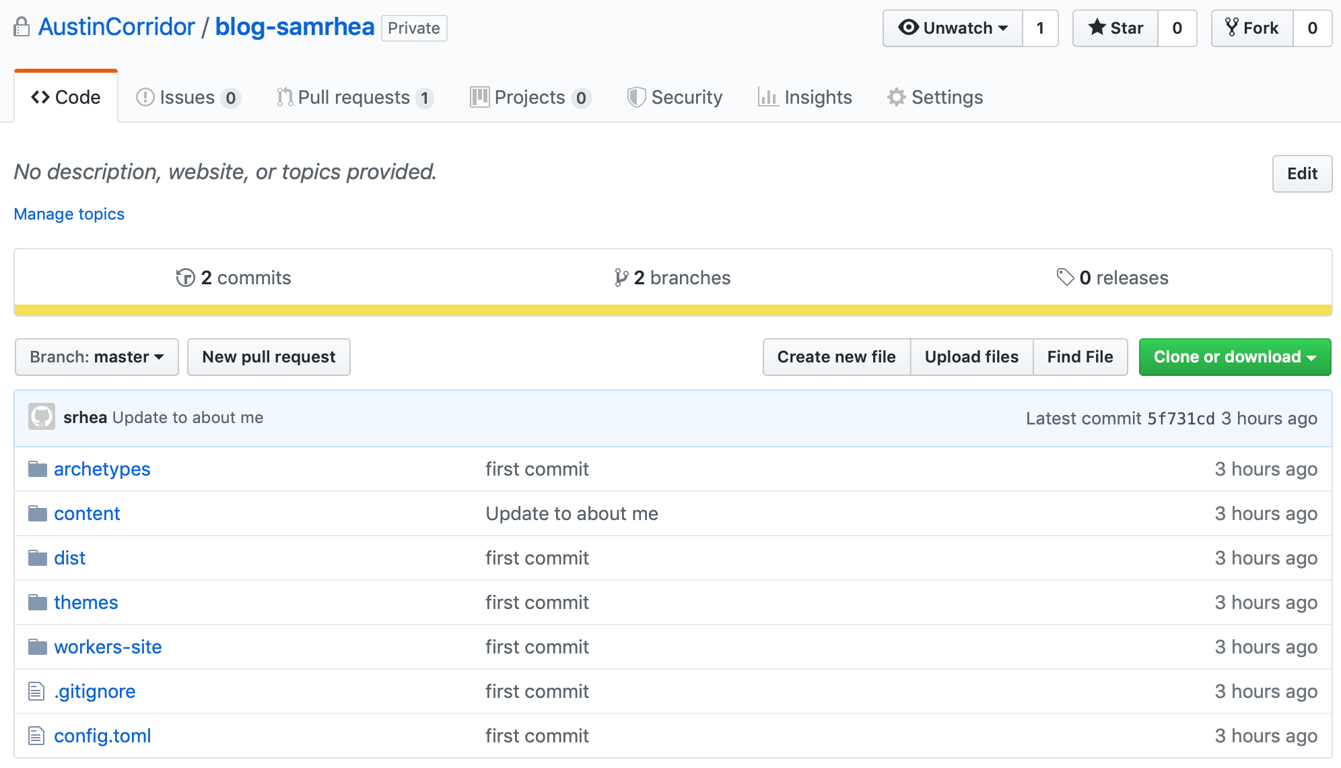Star this repository
This screenshot has height=768, width=1341.
point(1114,28)
